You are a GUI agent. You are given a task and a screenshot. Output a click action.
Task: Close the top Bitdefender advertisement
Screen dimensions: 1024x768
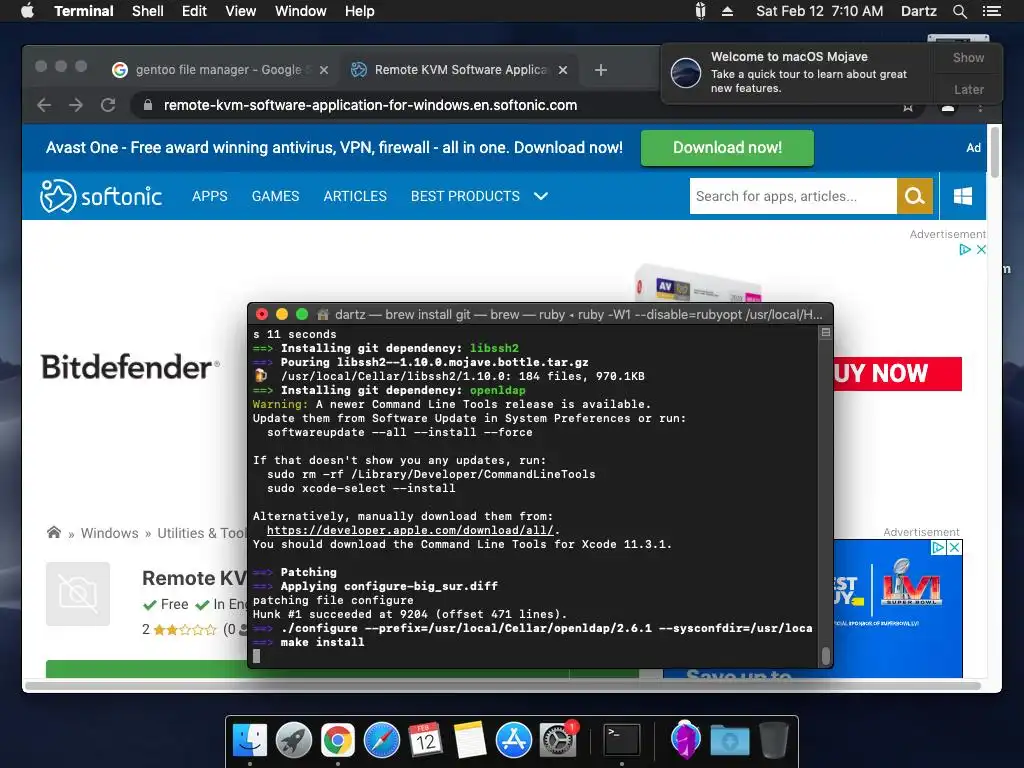[x=980, y=249]
